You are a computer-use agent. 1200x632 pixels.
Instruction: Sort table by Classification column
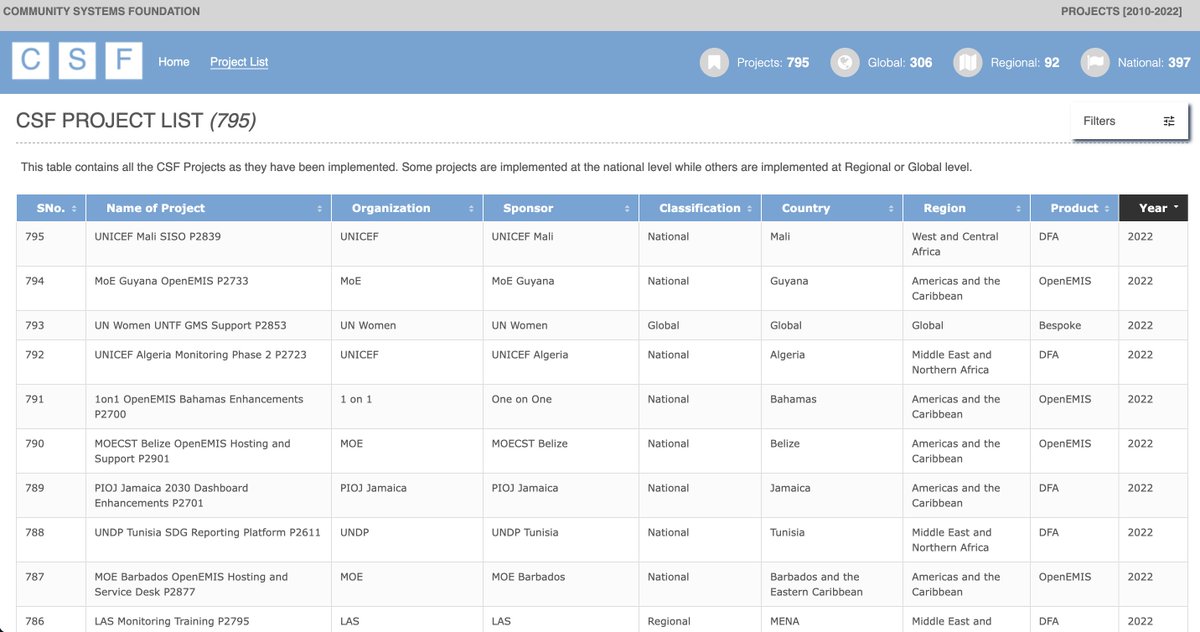[x=699, y=208]
